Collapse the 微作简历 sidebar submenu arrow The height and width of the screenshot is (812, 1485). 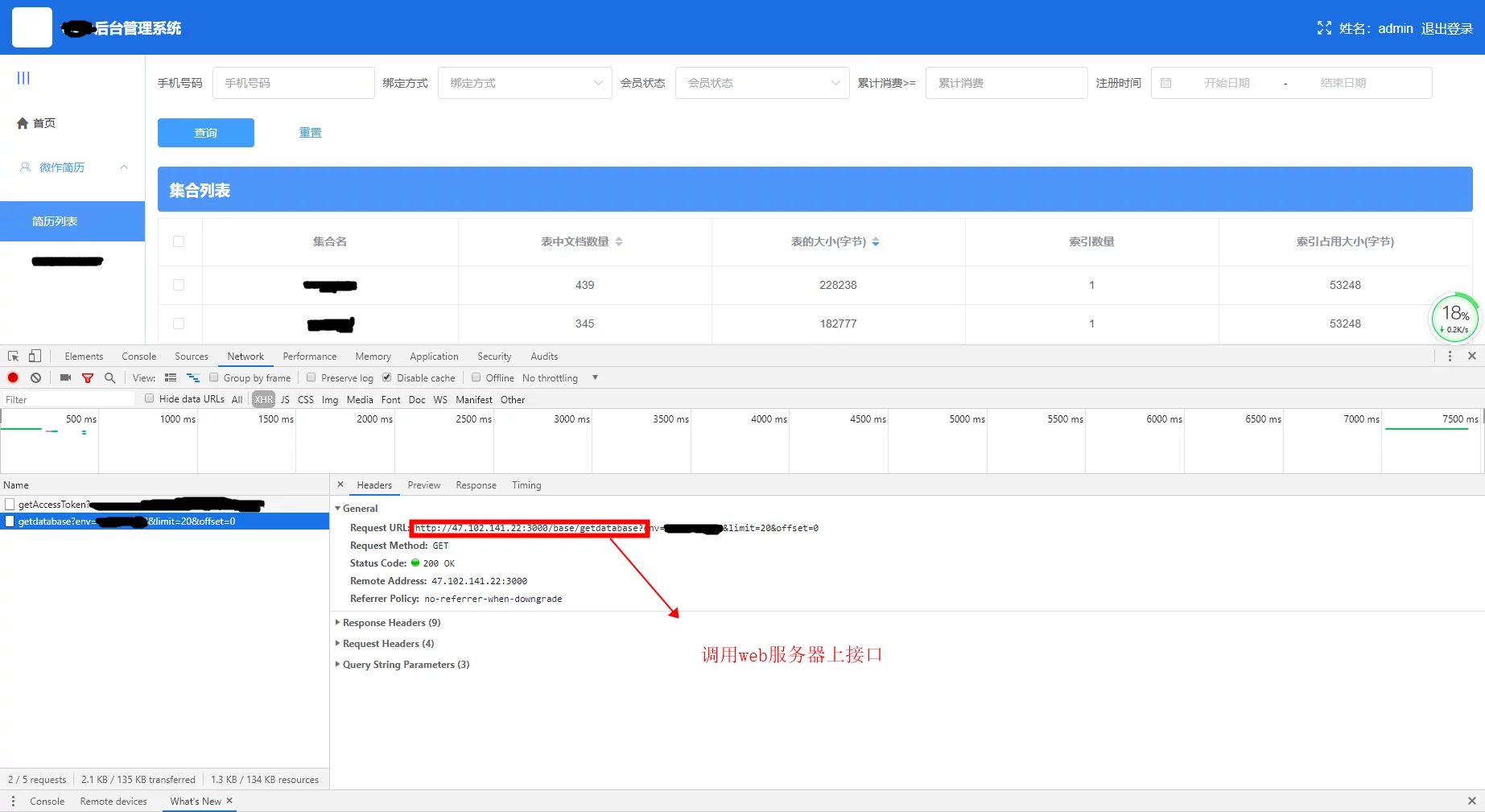coord(124,167)
